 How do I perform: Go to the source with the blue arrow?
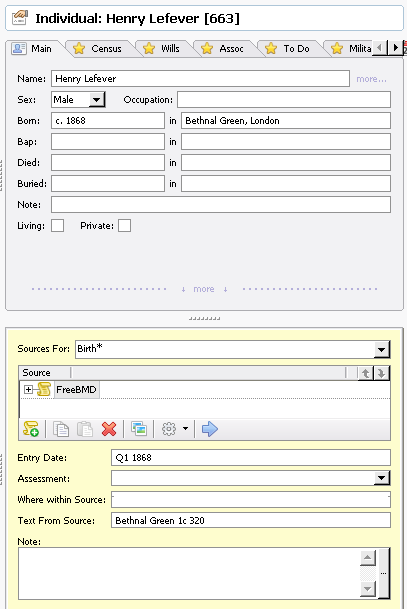[x=210, y=429]
